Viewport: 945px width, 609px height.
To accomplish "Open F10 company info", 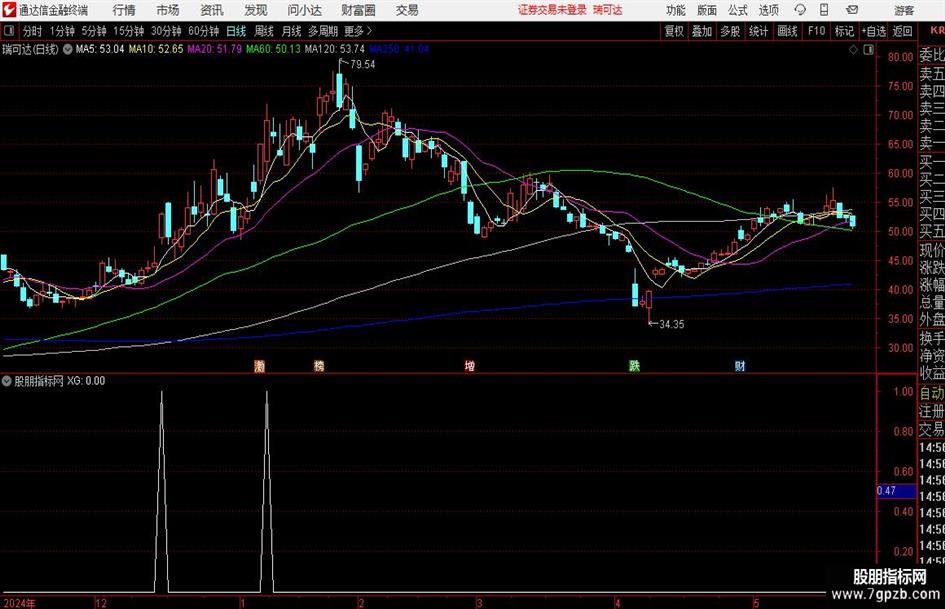I will pos(816,31).
